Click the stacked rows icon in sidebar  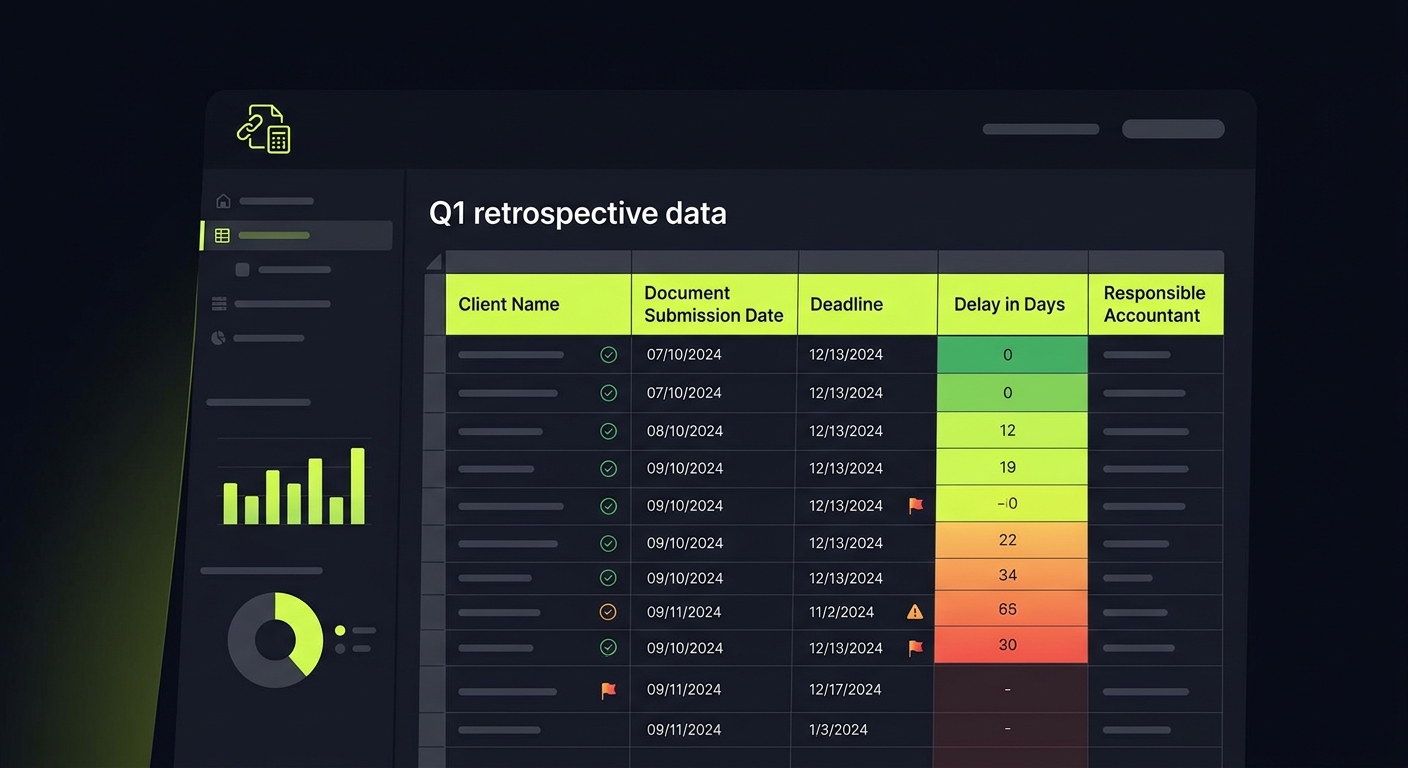pos(219,304)
